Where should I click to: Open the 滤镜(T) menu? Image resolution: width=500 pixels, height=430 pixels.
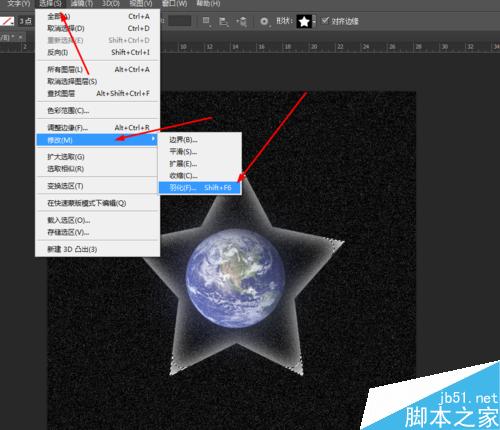pyautogui.click(x=82, y=4)
